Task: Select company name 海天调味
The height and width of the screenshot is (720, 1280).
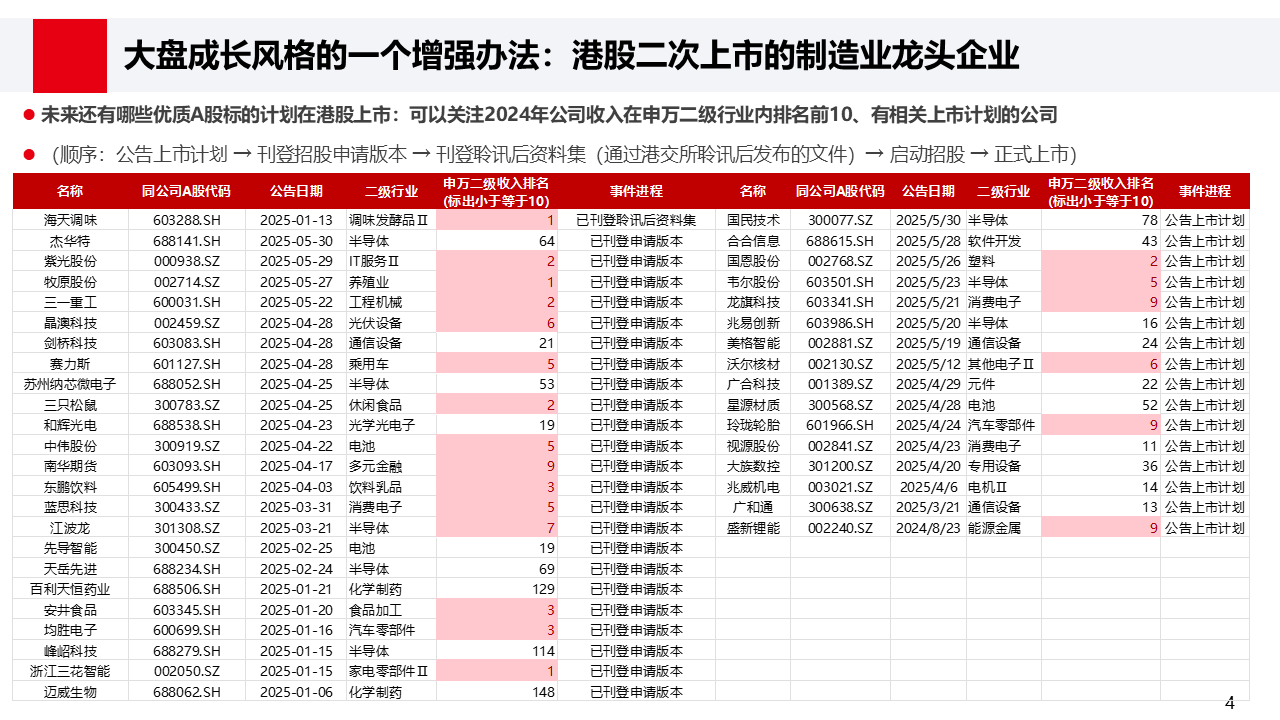Action: click(71, 220)
